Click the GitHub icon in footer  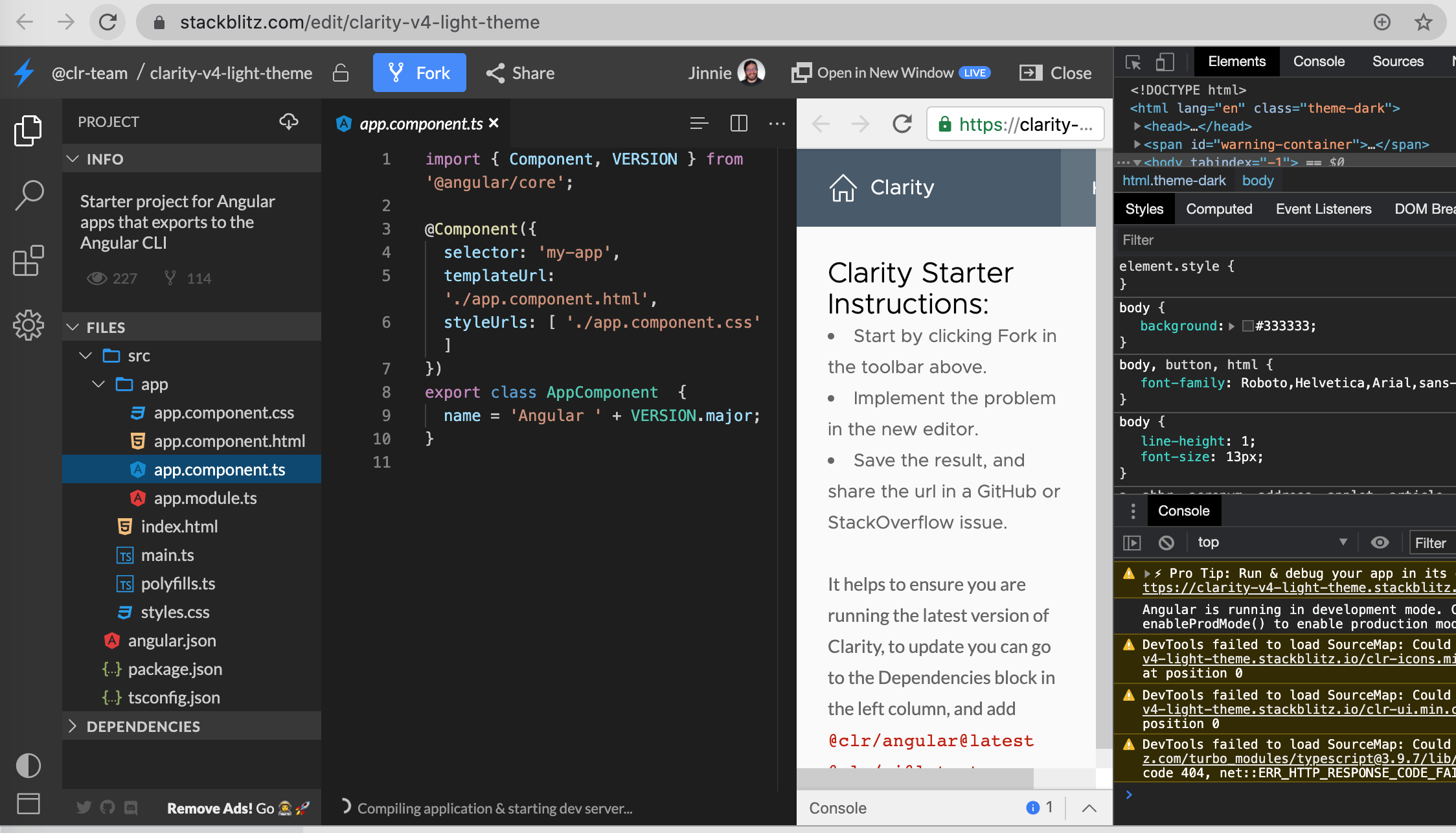pyautogui.click(x=108, y=807)
